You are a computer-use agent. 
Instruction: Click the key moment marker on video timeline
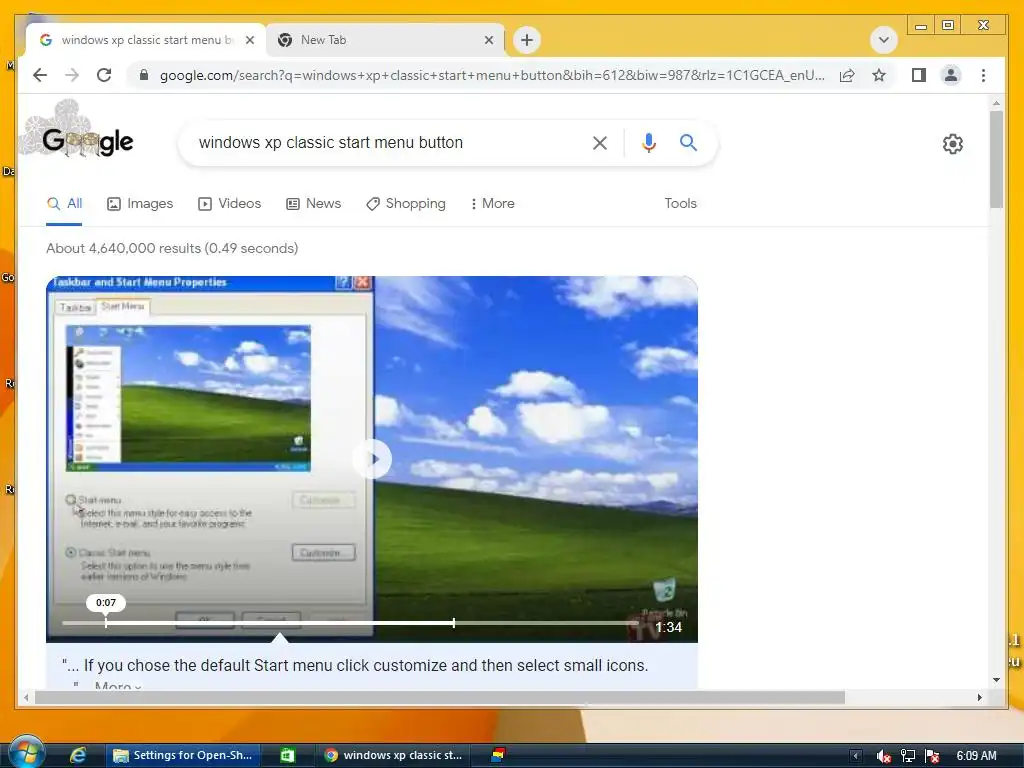(454, 622)
